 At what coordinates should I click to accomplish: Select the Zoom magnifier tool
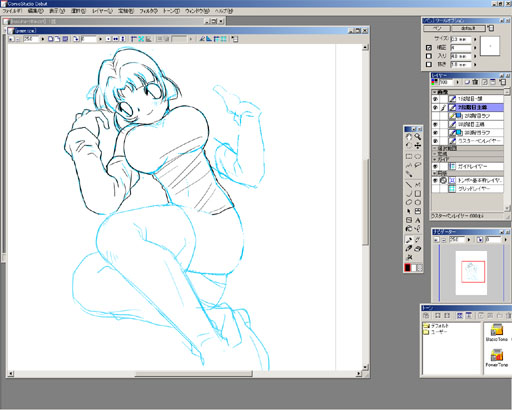[x=418, y=137]
